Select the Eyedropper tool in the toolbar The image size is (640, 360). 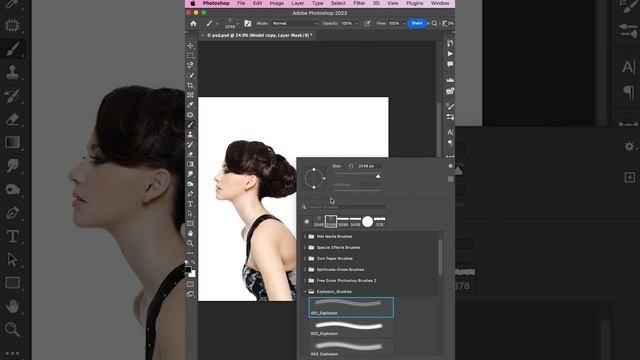point(190,105)
